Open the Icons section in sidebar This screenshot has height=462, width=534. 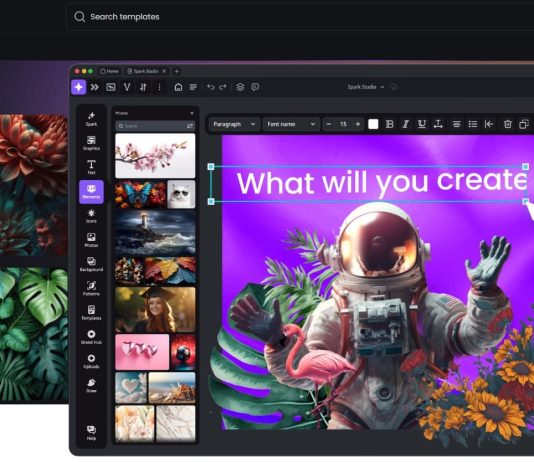click(x=91, y=216)
